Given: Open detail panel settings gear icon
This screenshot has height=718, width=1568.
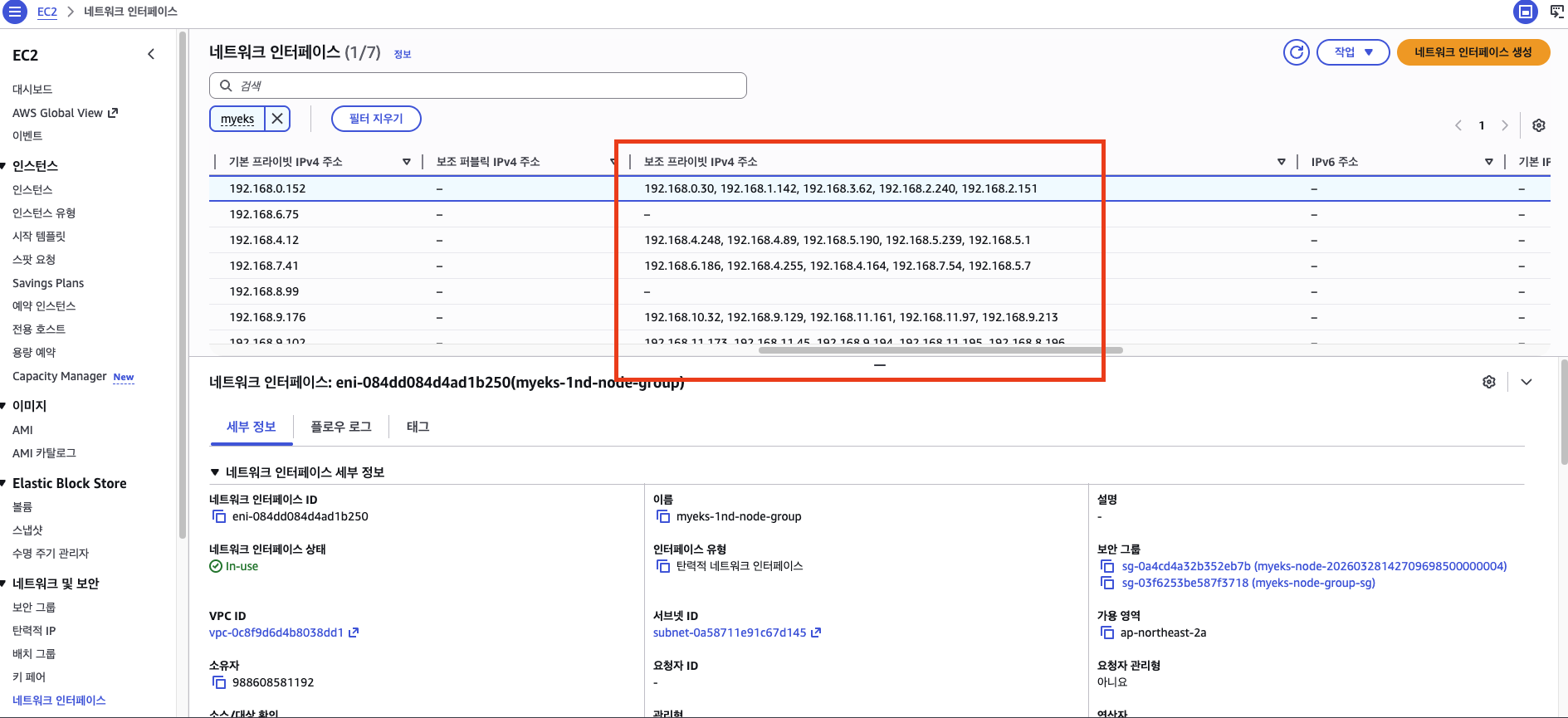Looking at the screenshot, I should pos(1489,382).
